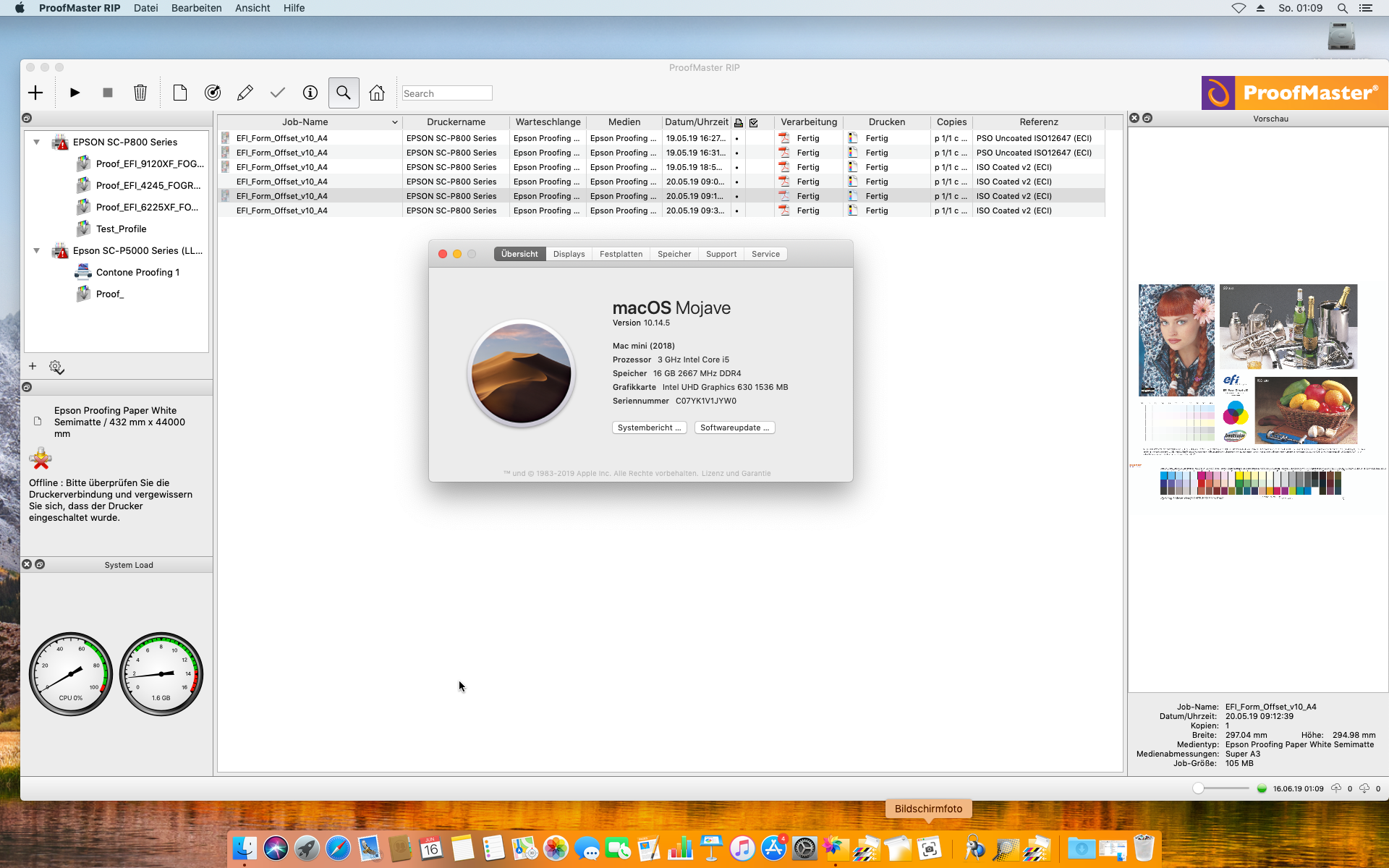Click the plus add job toolbar icon

tap(35, 93)
